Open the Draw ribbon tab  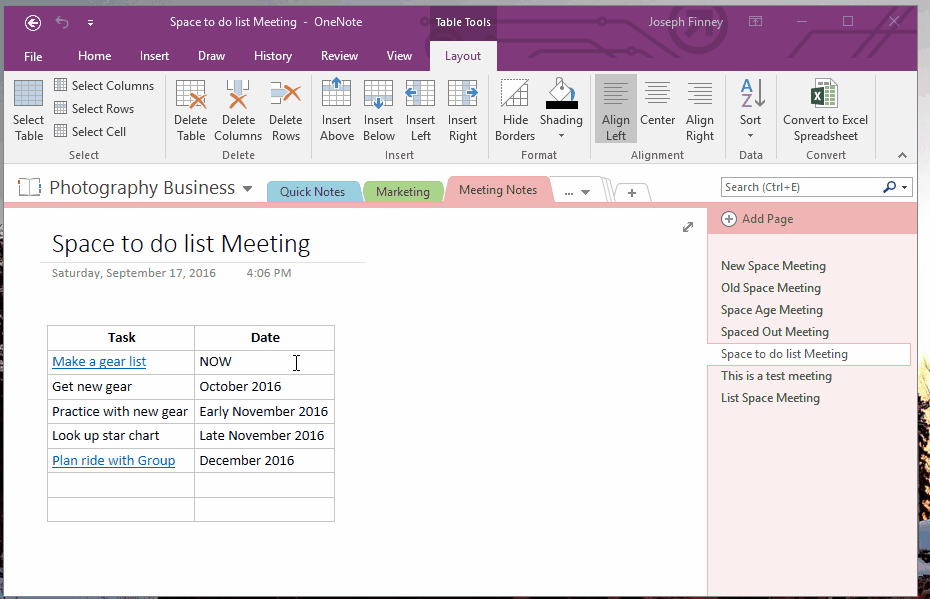click(x=211, y=56)
